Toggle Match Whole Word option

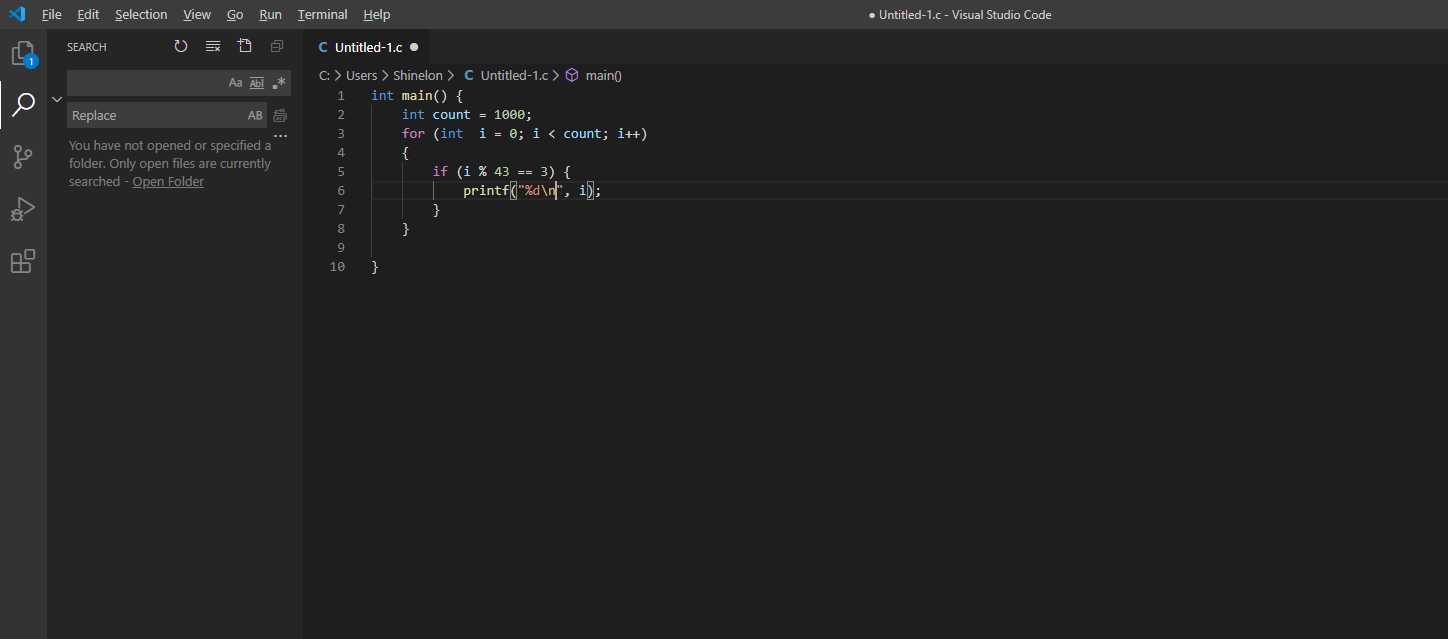(257, 83)
